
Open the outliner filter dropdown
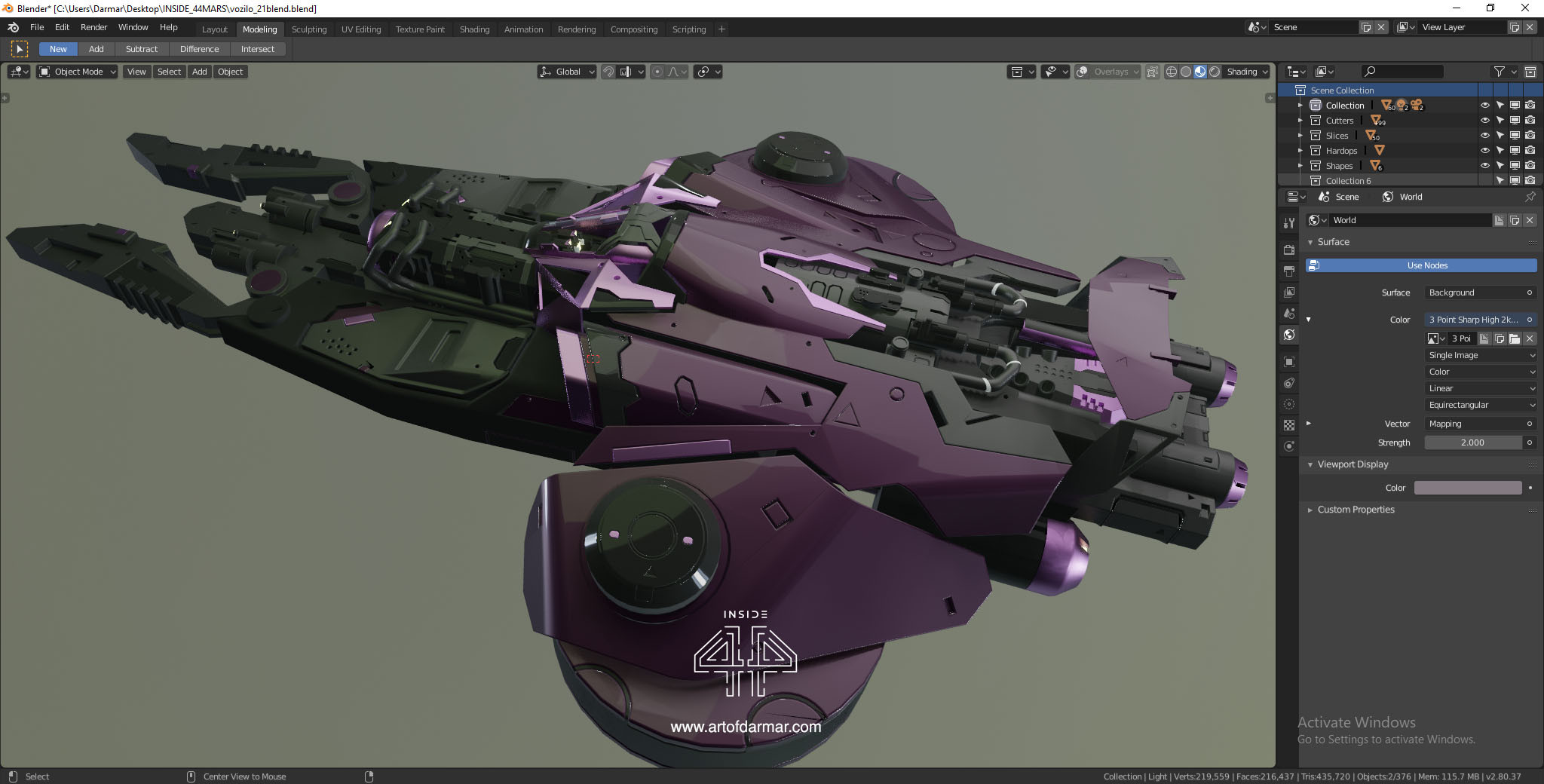tap(1505, 72)
